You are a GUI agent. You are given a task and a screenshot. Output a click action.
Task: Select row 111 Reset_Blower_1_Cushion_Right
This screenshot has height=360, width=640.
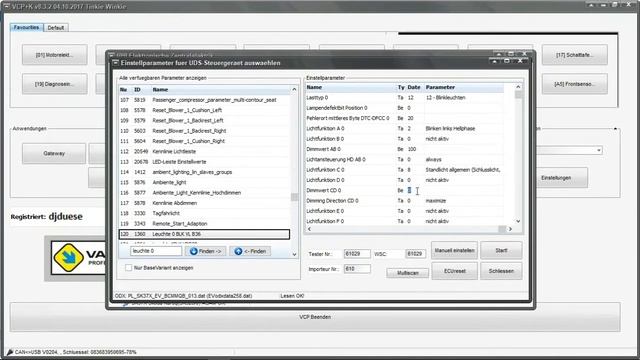(x=204, y=141)
